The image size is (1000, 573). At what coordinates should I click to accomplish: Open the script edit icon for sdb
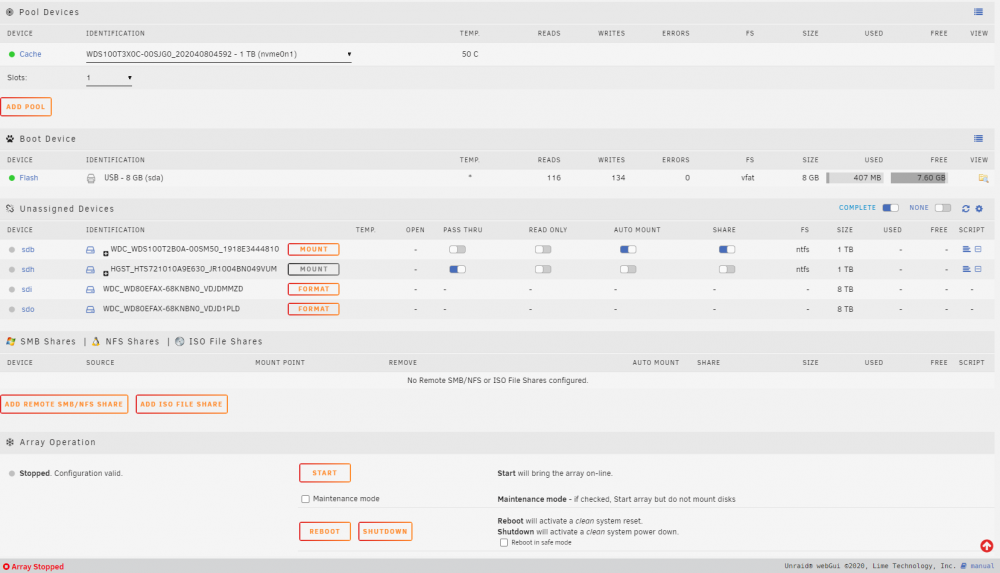click(978, 249)
